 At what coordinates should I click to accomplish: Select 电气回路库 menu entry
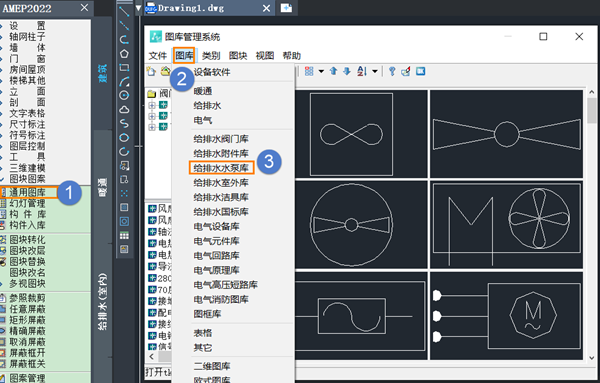[216, 256]
